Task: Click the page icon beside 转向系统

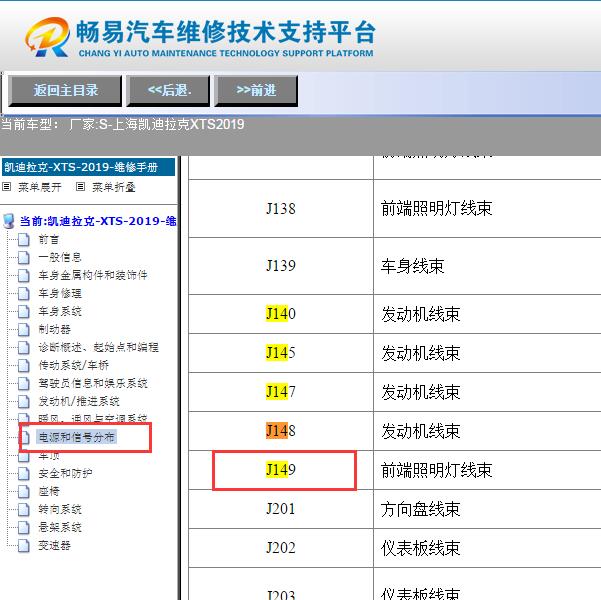Action: 24,509
